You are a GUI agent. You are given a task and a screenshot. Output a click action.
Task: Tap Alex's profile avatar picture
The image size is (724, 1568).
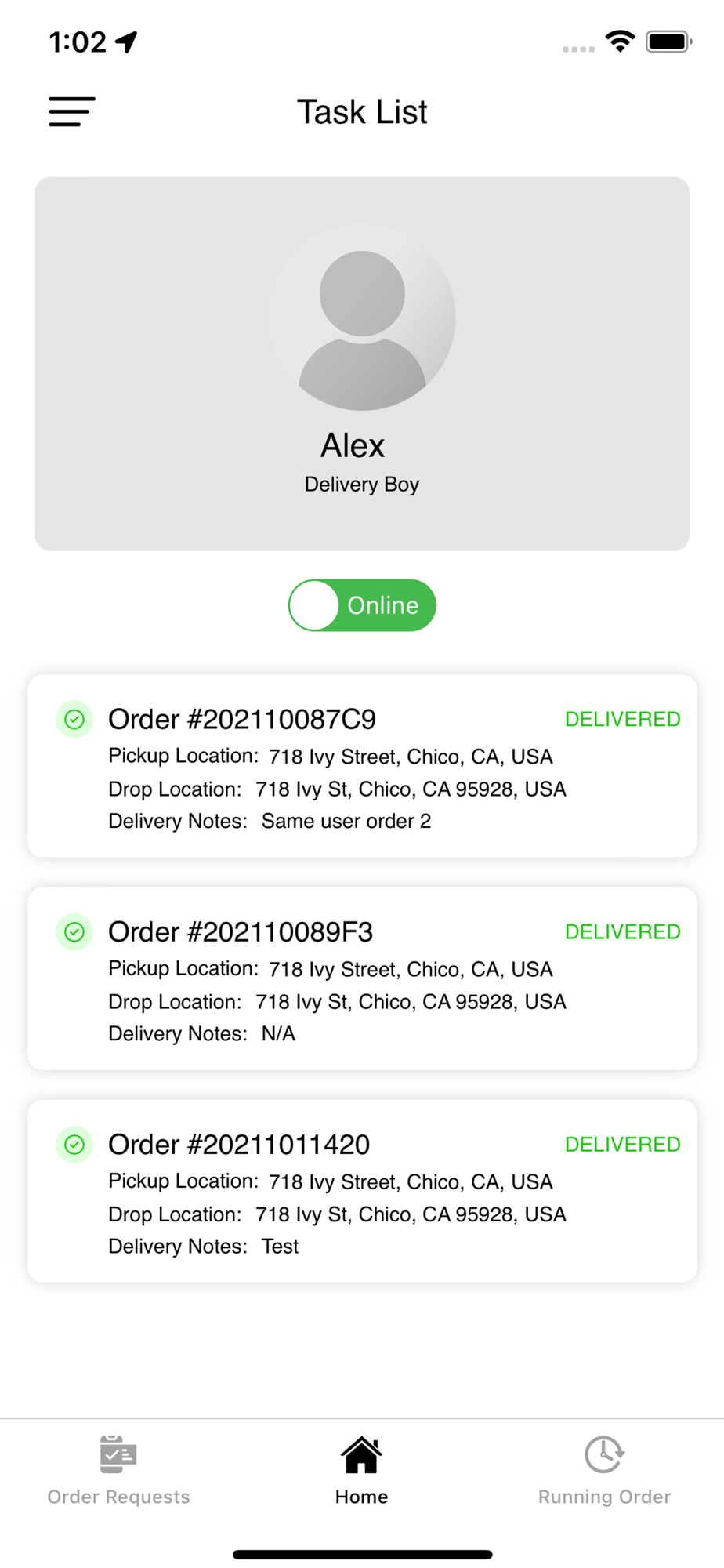[362, 318]
